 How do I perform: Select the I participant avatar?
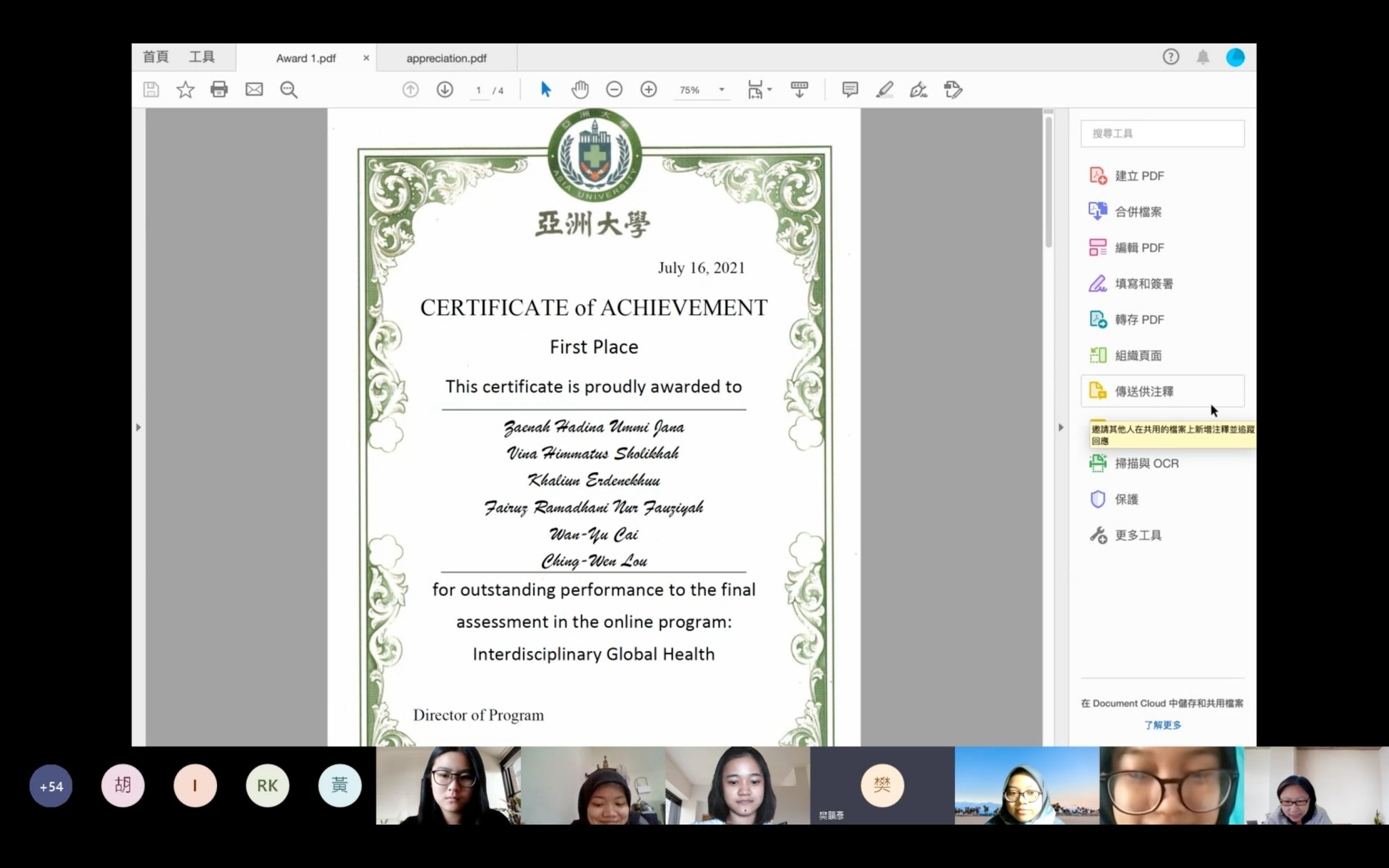(195, 785)
